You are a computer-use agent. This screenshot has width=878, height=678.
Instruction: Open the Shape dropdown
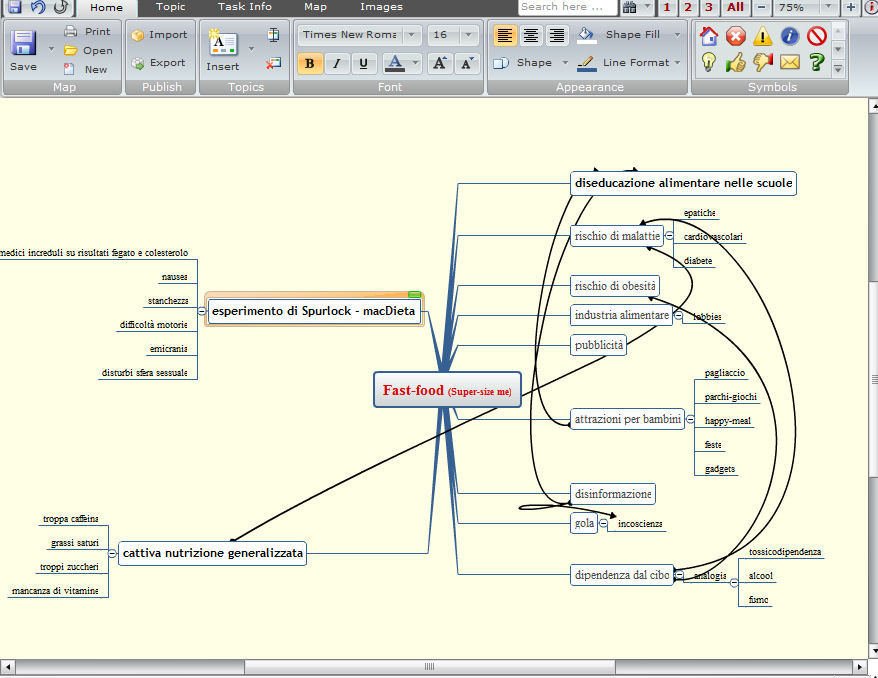565,63
